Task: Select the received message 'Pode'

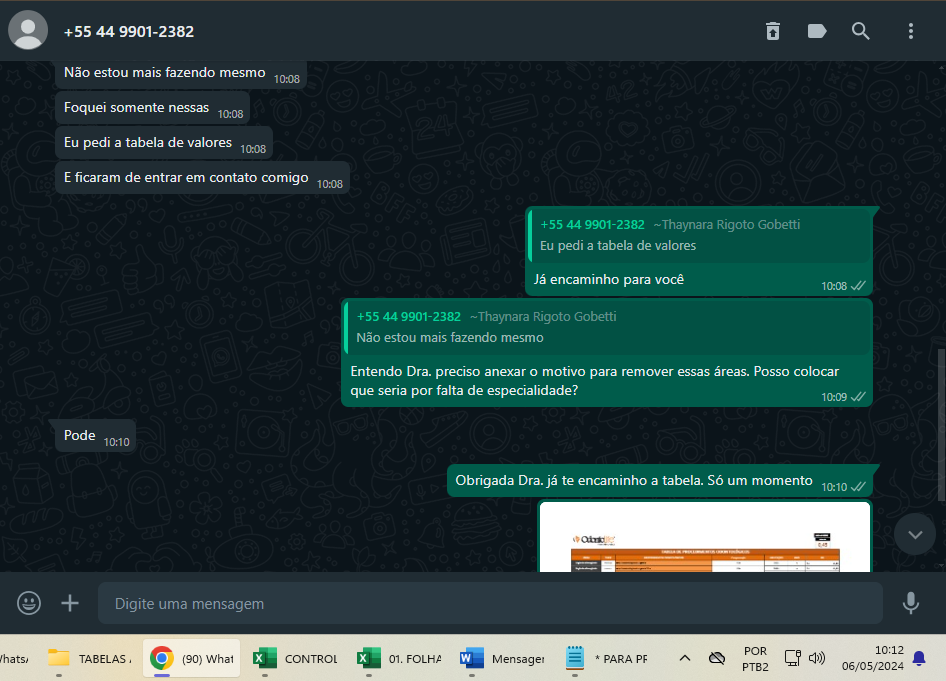Action: coord(95,436)
